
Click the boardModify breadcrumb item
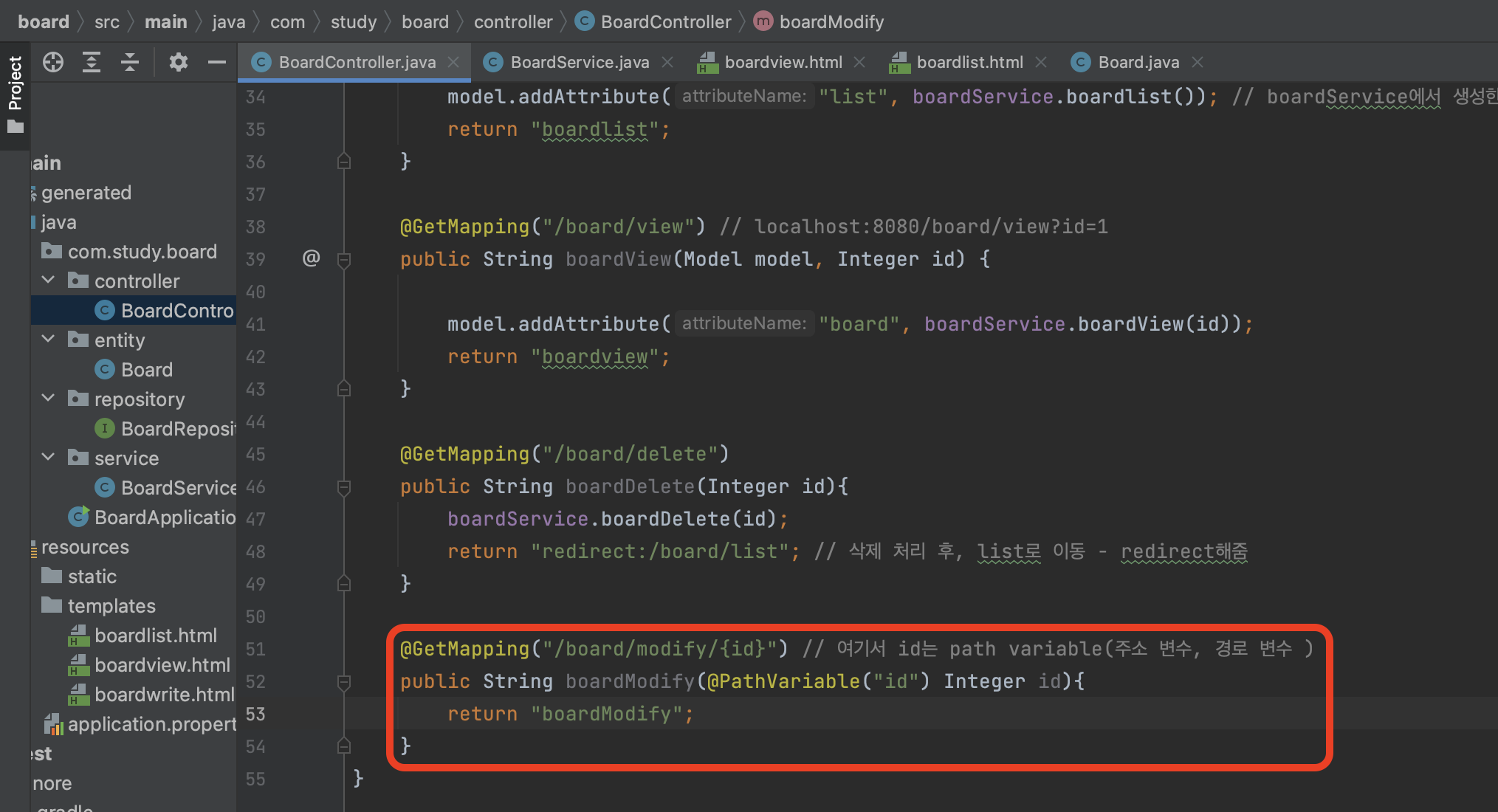click(831, 22)
